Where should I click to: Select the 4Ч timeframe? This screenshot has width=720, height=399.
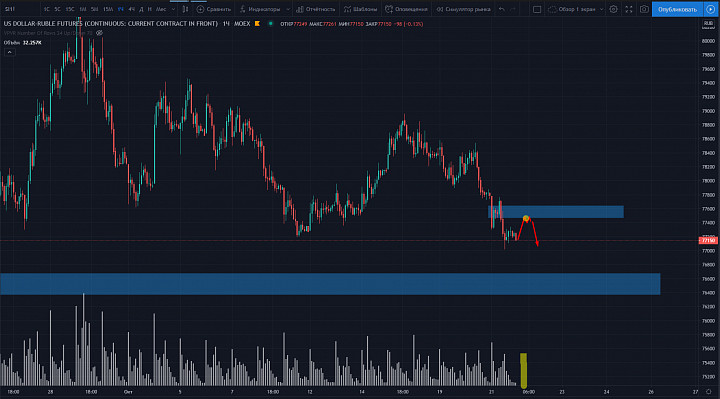click(x=131, y=9)
